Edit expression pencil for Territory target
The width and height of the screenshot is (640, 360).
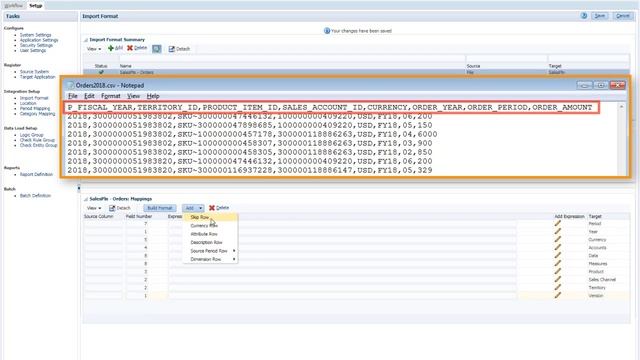click(x=558, y=287)
